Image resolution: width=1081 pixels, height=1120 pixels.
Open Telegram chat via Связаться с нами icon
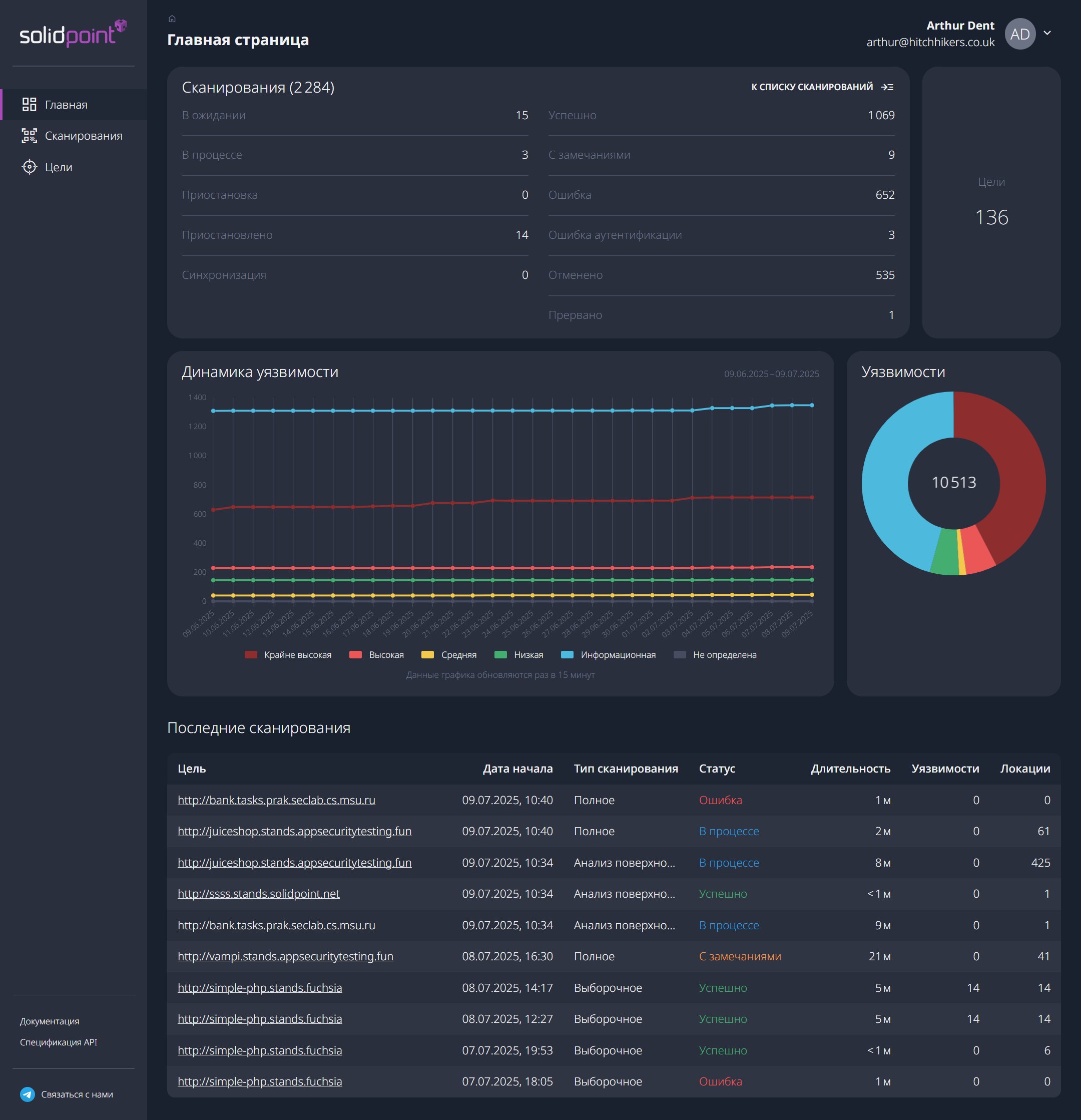[27, 1094]
